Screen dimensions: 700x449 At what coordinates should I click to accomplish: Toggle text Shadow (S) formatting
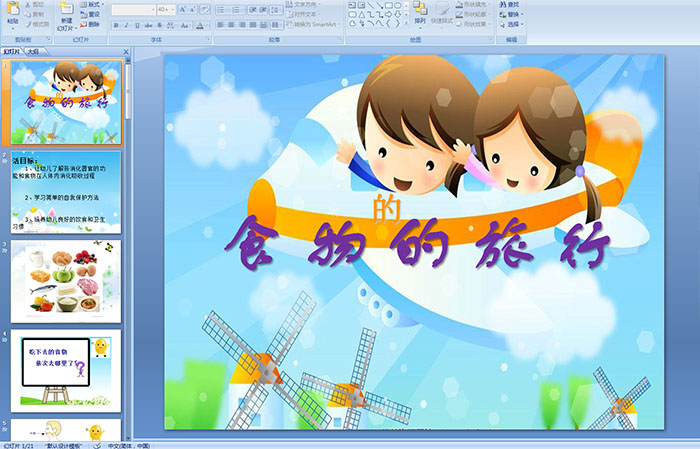click(159, 25)
